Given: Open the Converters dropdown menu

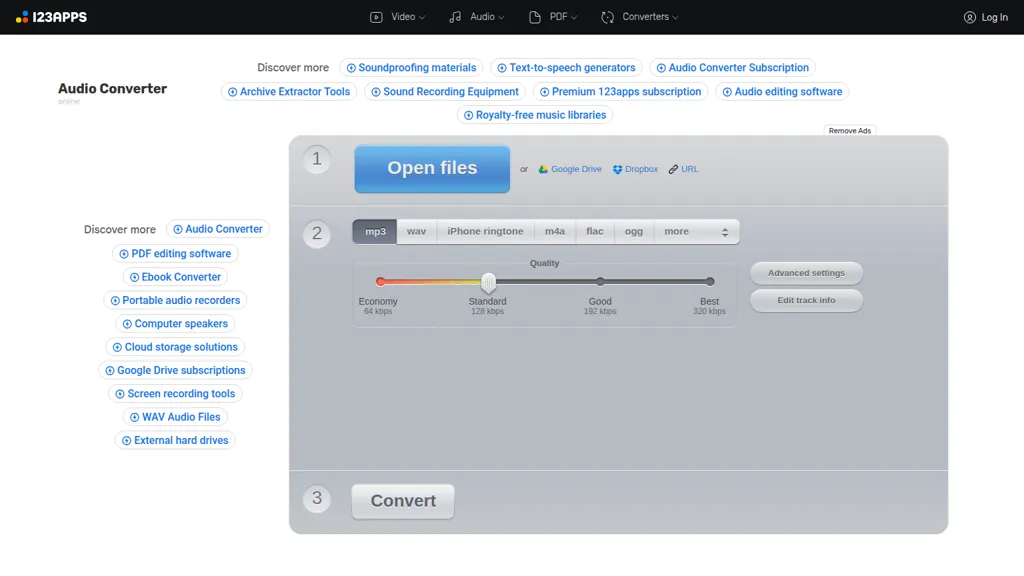Looking at the screenshot, I should point(639,17).
